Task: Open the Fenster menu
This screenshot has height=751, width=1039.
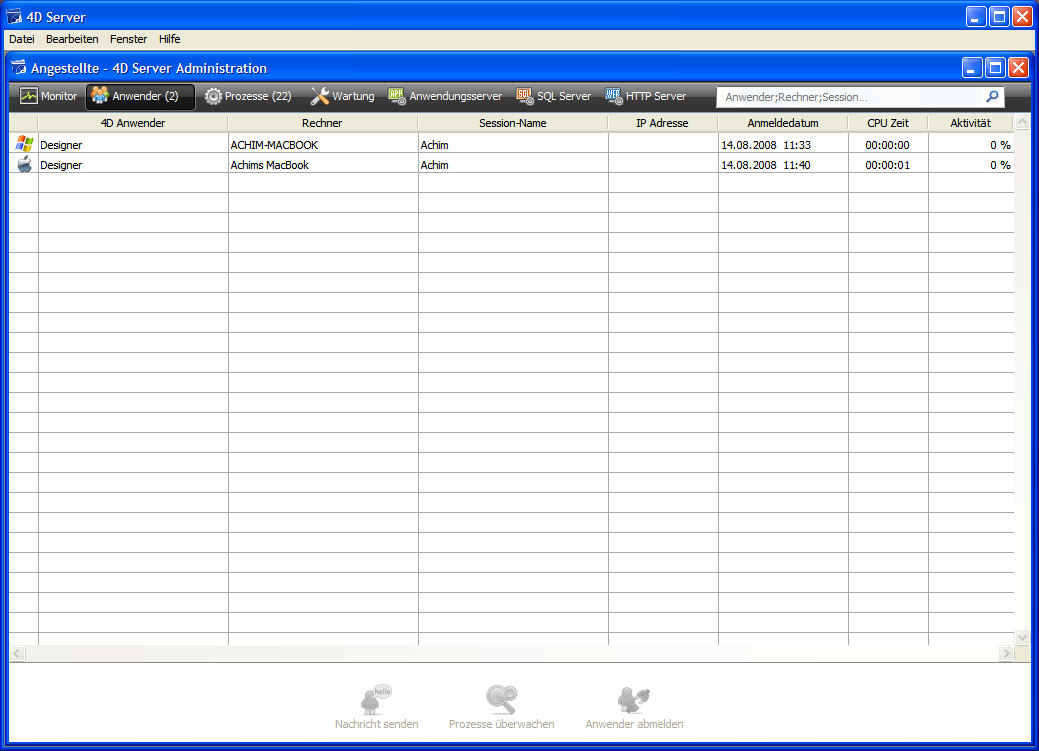Action: 128,39
